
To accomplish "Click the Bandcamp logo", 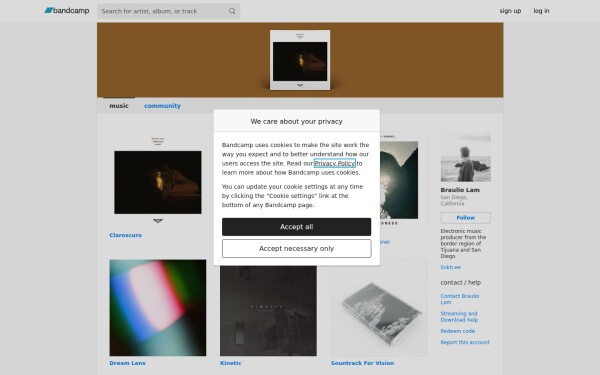I will tap(67, 11).
